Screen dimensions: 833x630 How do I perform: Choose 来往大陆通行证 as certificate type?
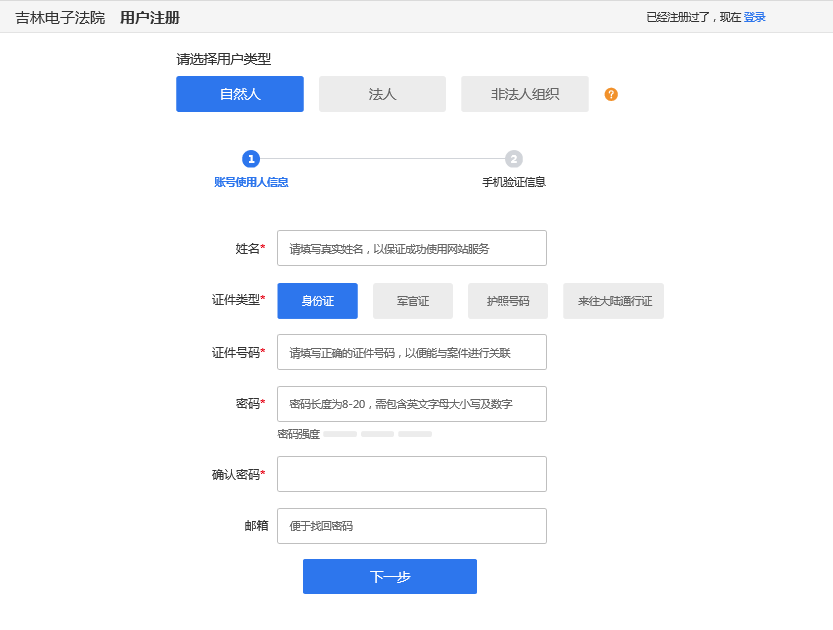point(614,301)
